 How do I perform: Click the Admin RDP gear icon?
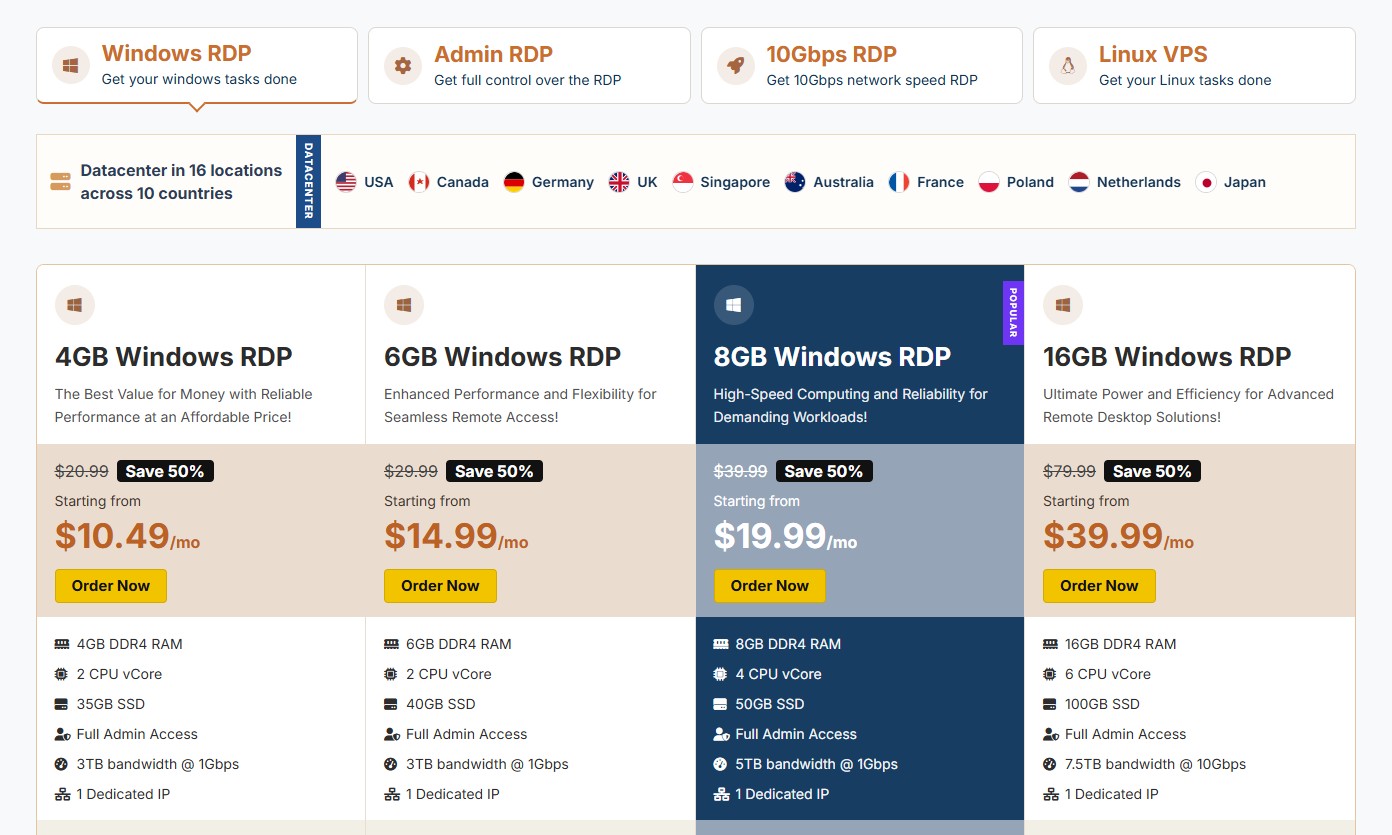(403, 64)
